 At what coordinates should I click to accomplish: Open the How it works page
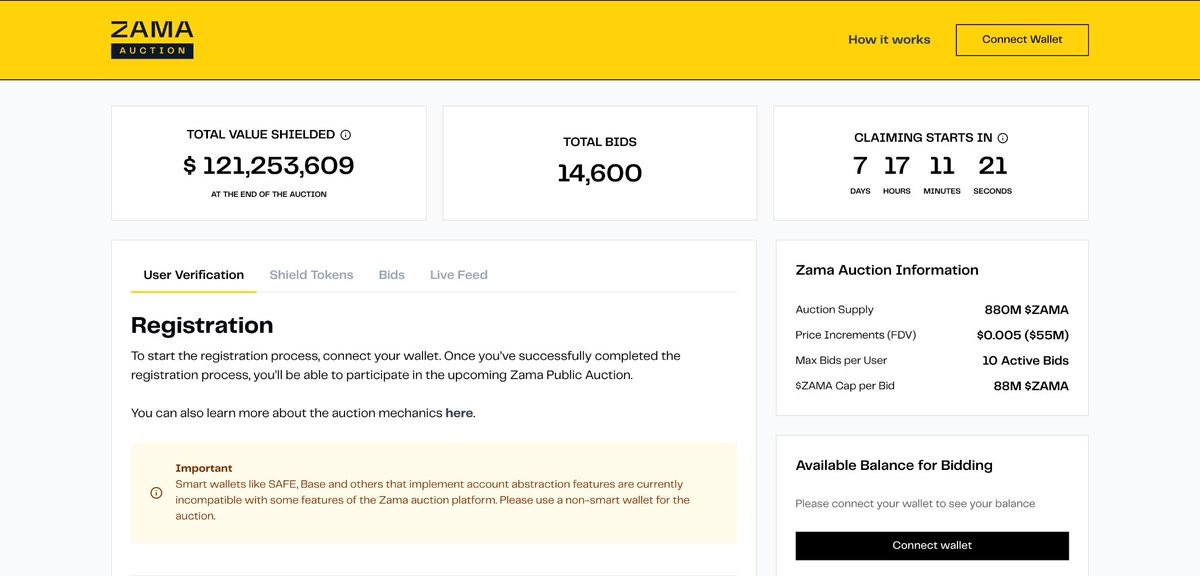889,40
